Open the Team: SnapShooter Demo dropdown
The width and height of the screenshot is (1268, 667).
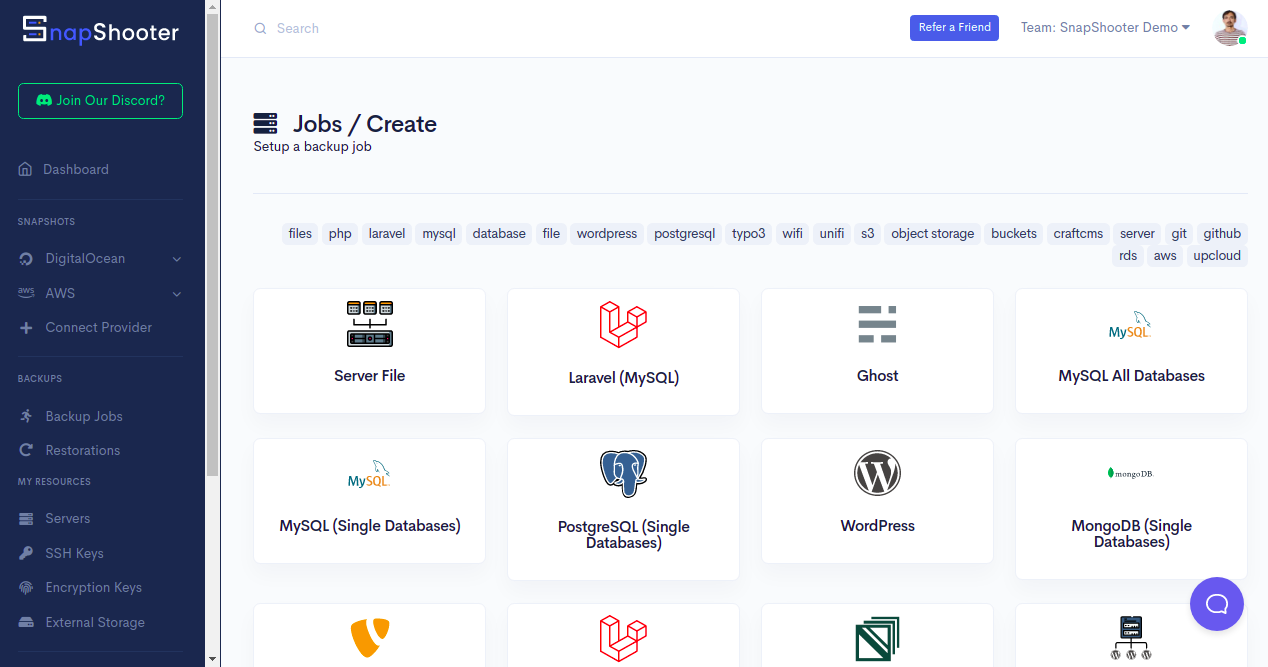click(x=1105, y=28)
